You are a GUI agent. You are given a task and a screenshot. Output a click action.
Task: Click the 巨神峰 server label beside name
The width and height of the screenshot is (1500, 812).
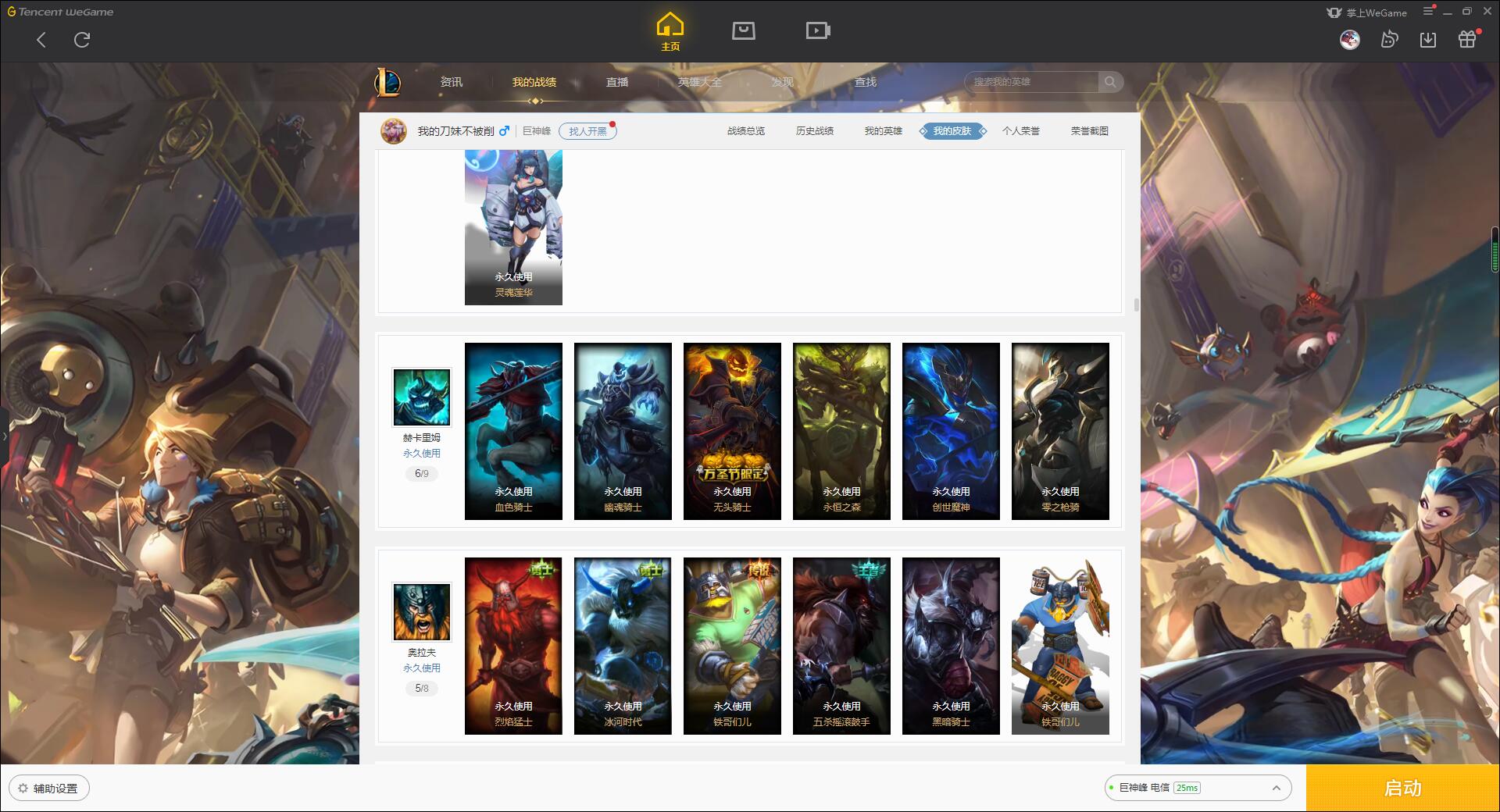click(537, 131)
